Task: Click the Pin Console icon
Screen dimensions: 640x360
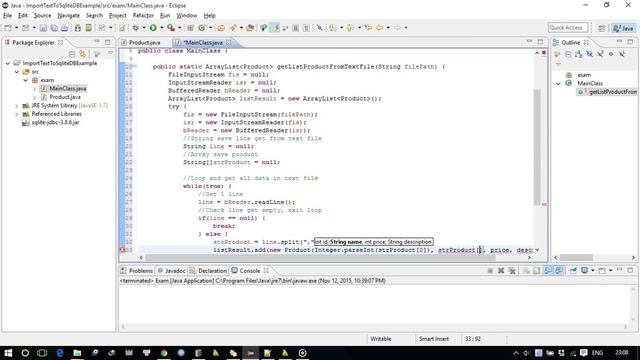Action: 573,271
